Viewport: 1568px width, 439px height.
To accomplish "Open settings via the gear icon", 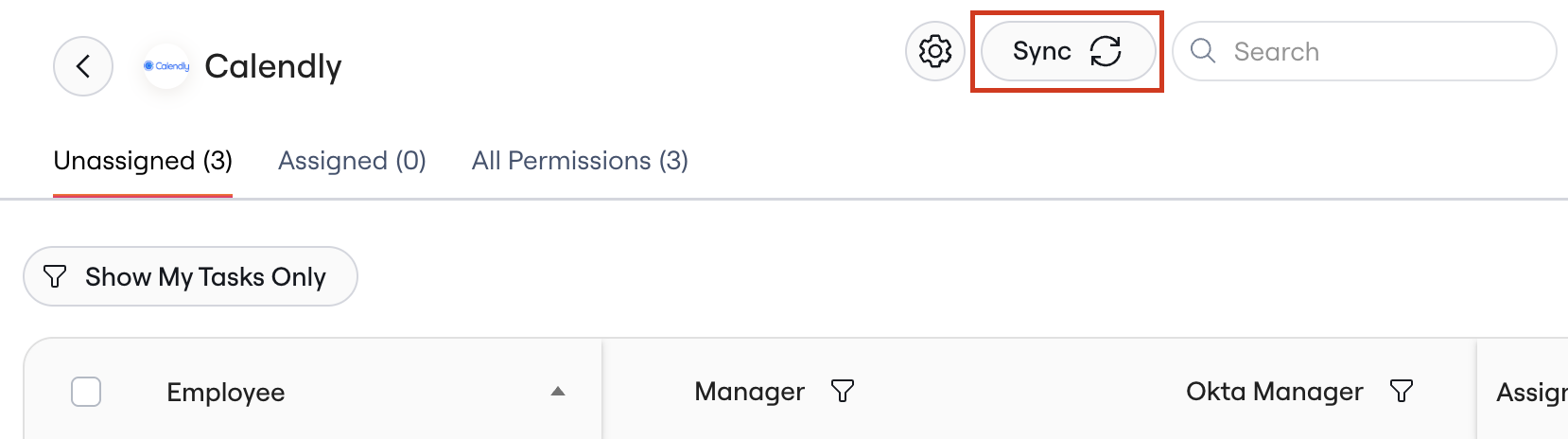I will click(935, 51).
